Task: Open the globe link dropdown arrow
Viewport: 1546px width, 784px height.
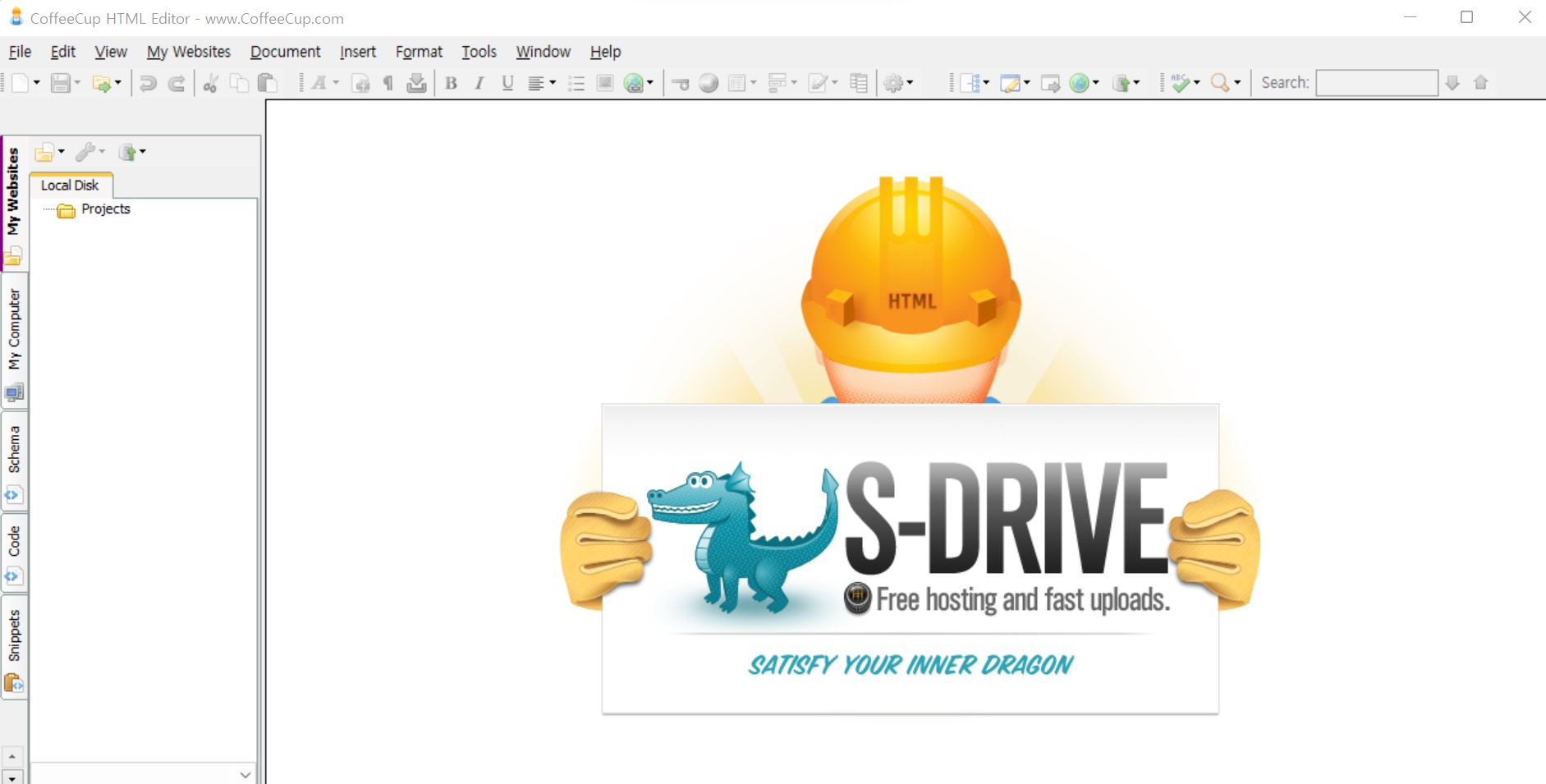Action: (650, 83)
